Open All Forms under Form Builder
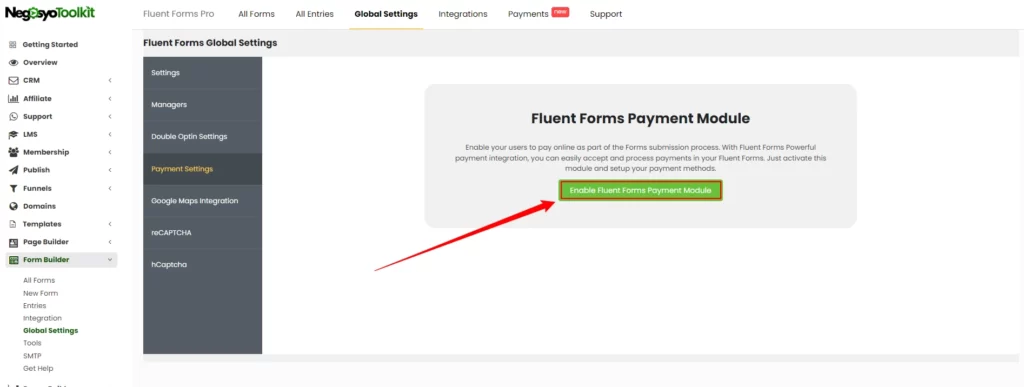 click(x=39, y=281)
